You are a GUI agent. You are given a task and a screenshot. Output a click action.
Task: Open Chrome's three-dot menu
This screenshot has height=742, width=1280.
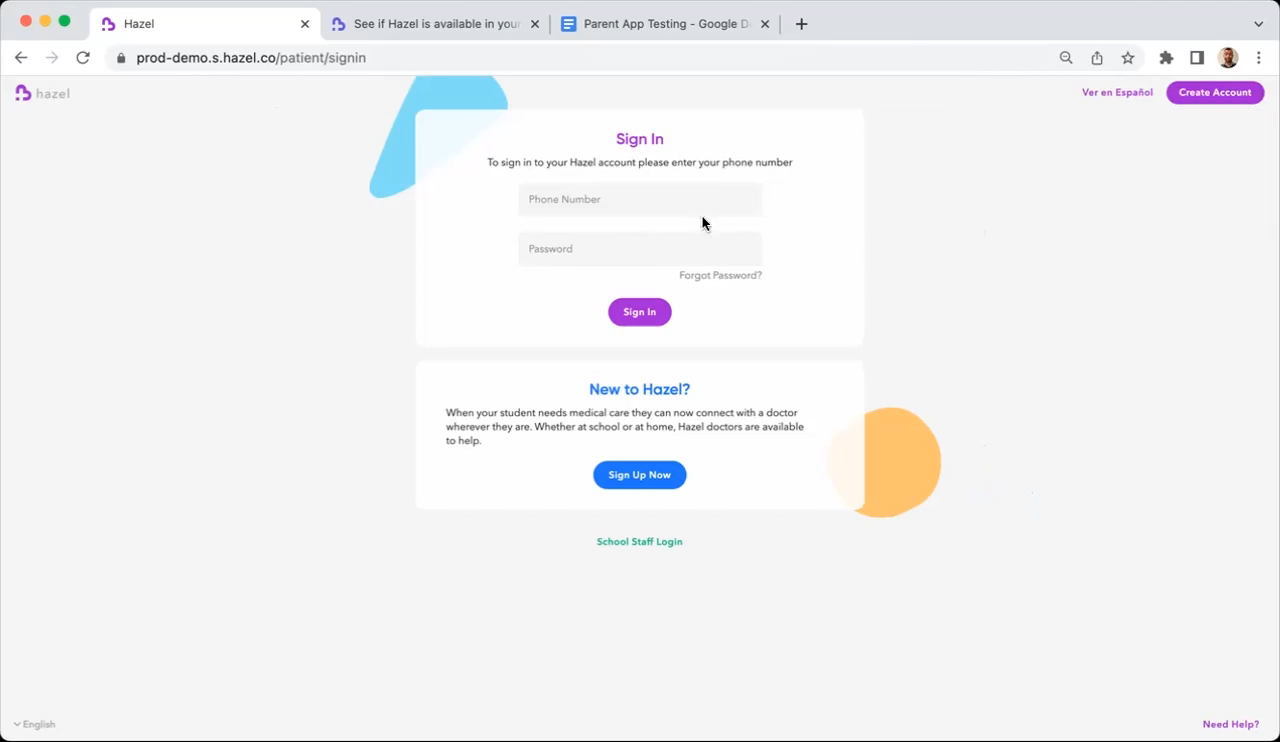pyautogui.click(x=1259, y=58)
